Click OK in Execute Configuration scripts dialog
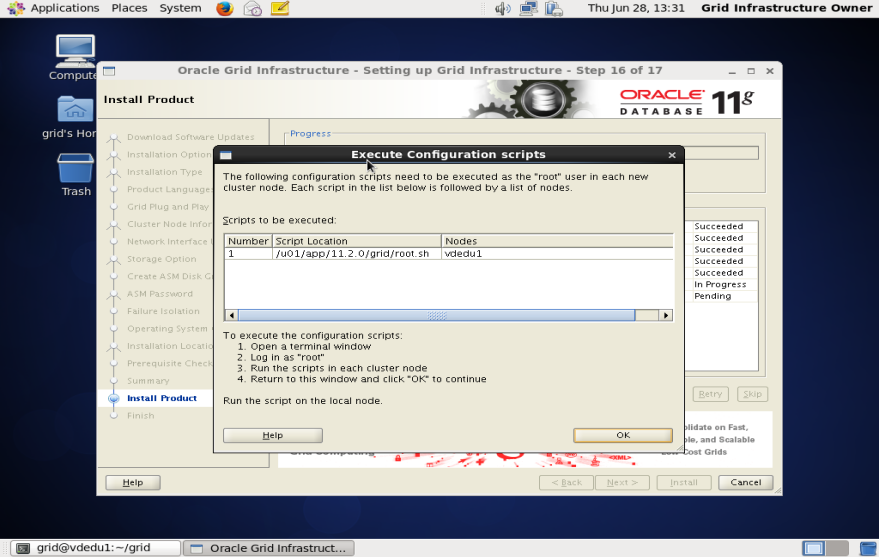Viewport: 879px width, 557px height. click(x=623, y=435)
